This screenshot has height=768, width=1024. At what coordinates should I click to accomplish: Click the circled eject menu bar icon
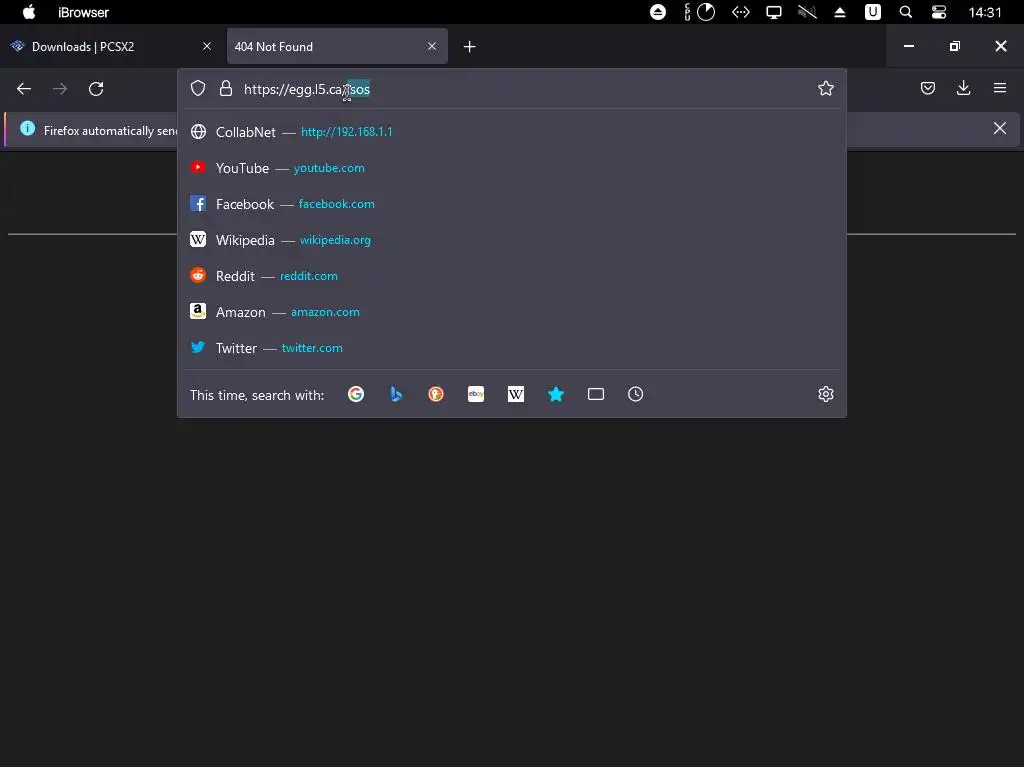point(658,12)
